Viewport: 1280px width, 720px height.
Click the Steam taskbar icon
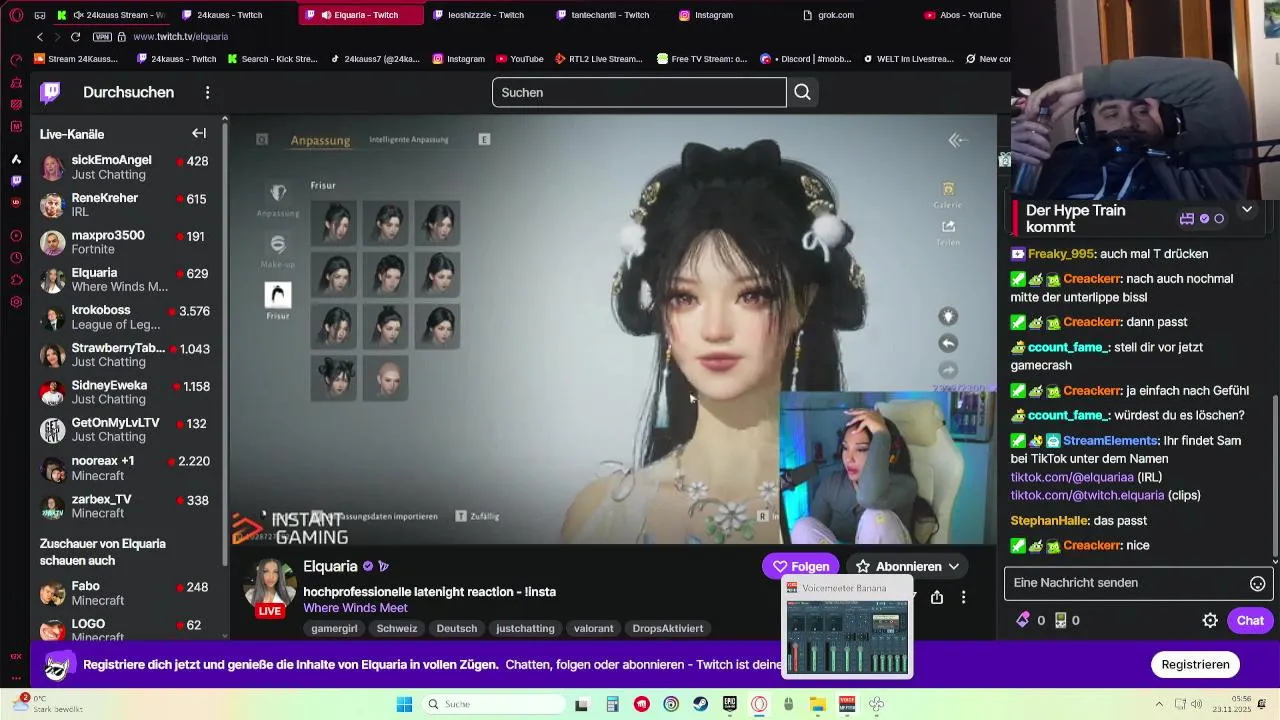(700, 704)
